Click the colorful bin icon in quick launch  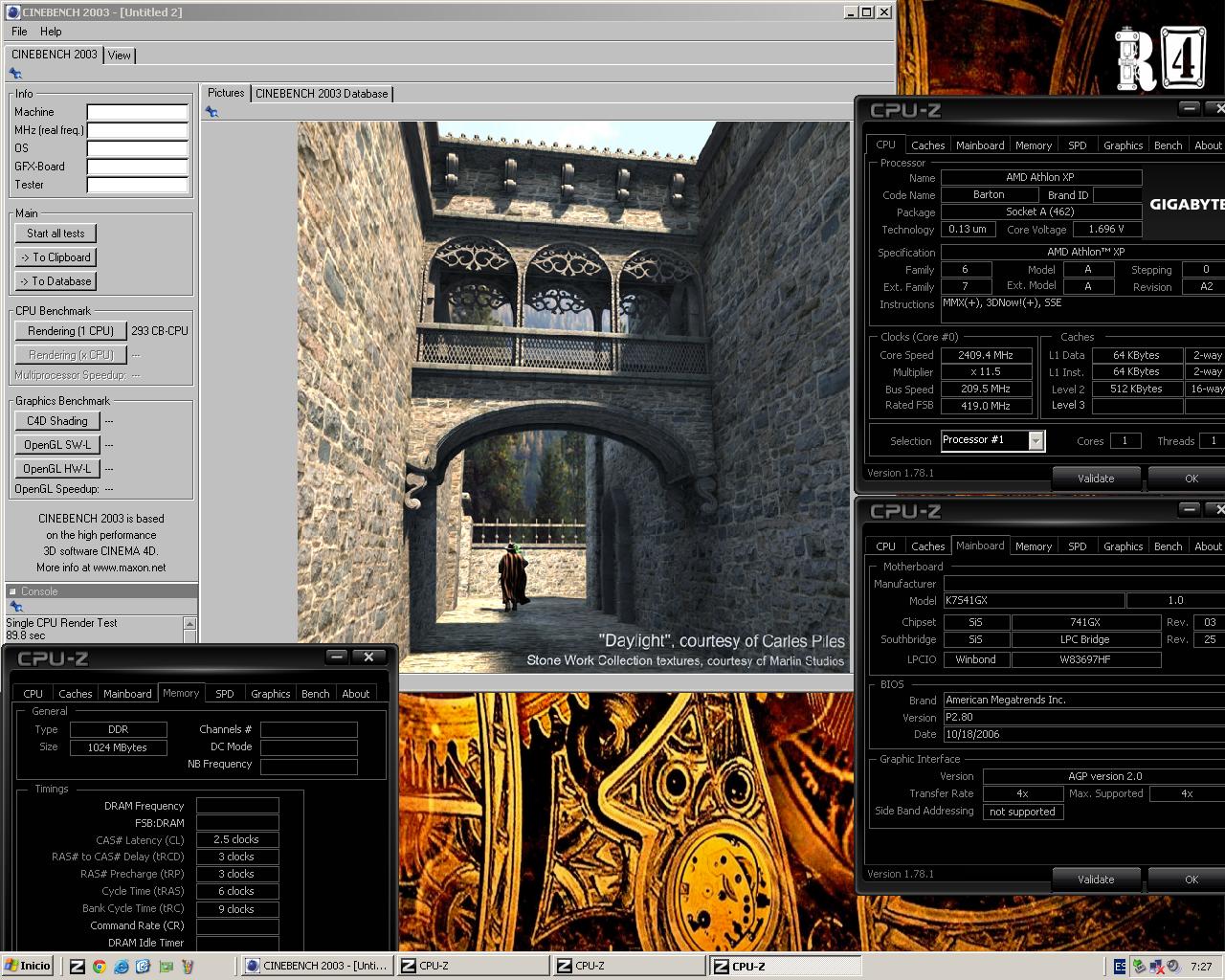(x=188, y=967)
